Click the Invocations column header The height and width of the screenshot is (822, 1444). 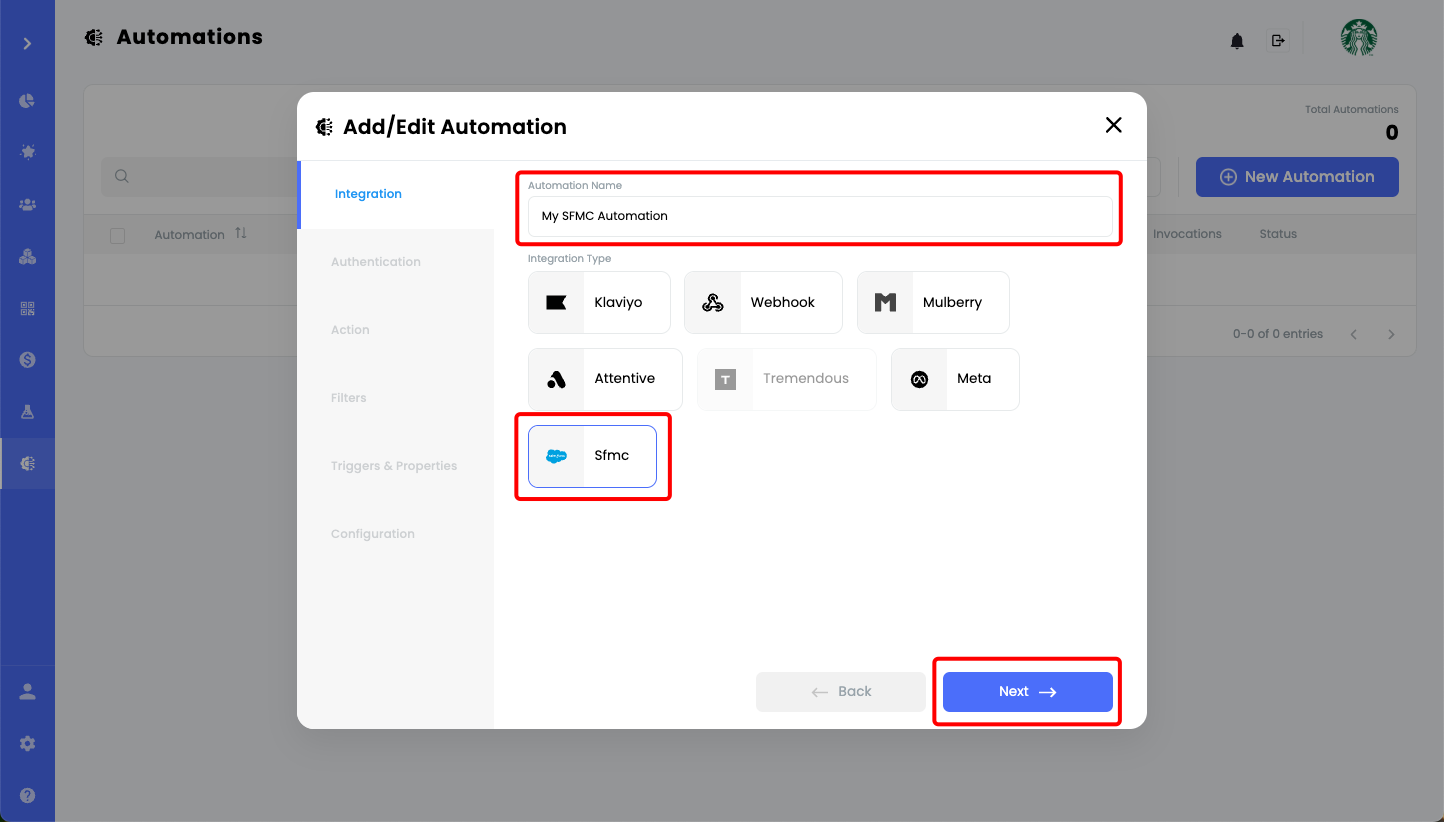tap(1187, 234)
